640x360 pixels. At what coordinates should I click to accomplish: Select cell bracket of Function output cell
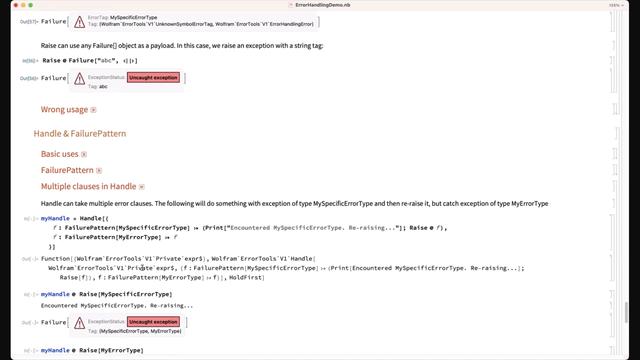click(612, 268)
